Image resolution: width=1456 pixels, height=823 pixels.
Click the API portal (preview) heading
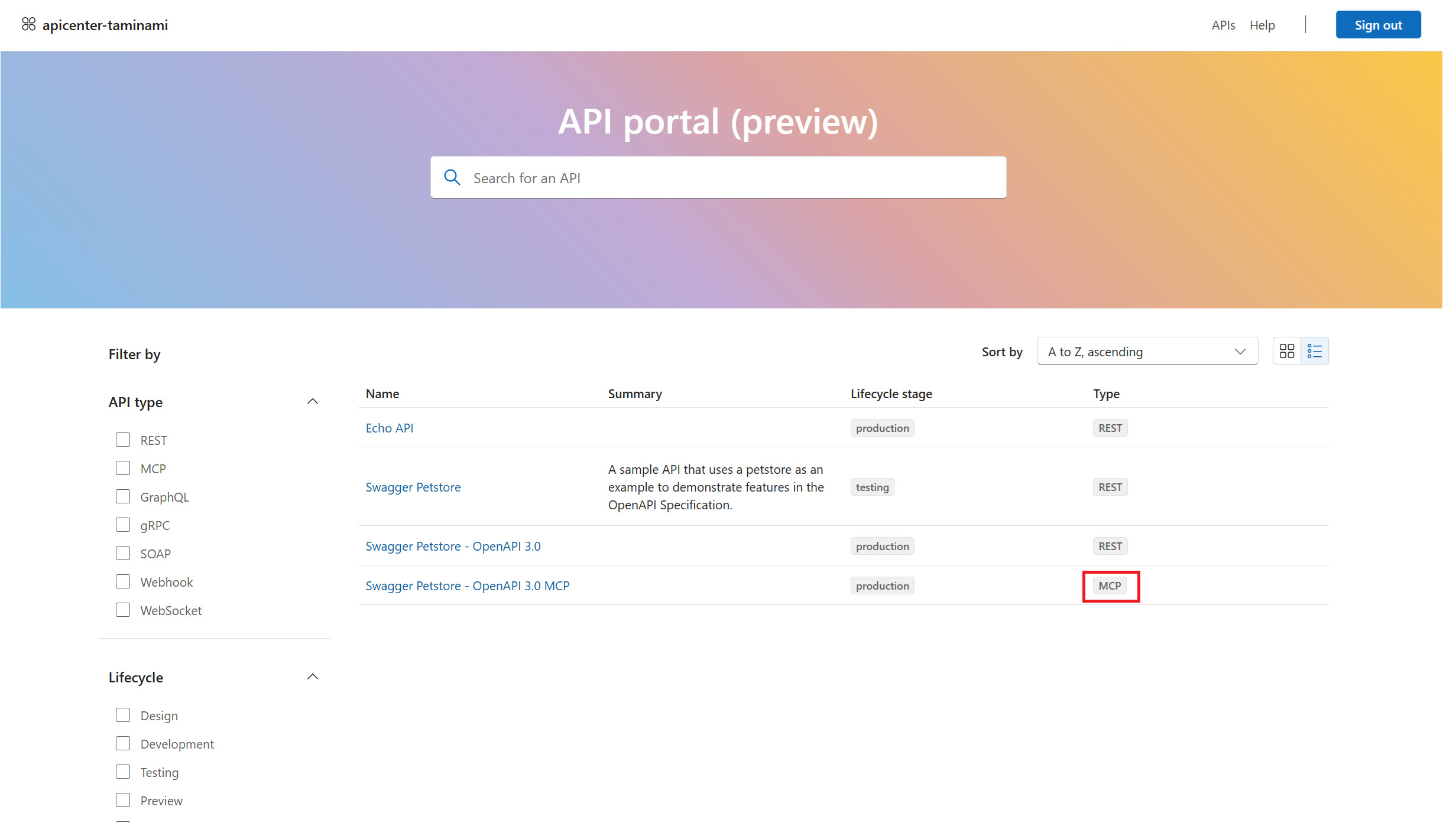pos(718,122)
